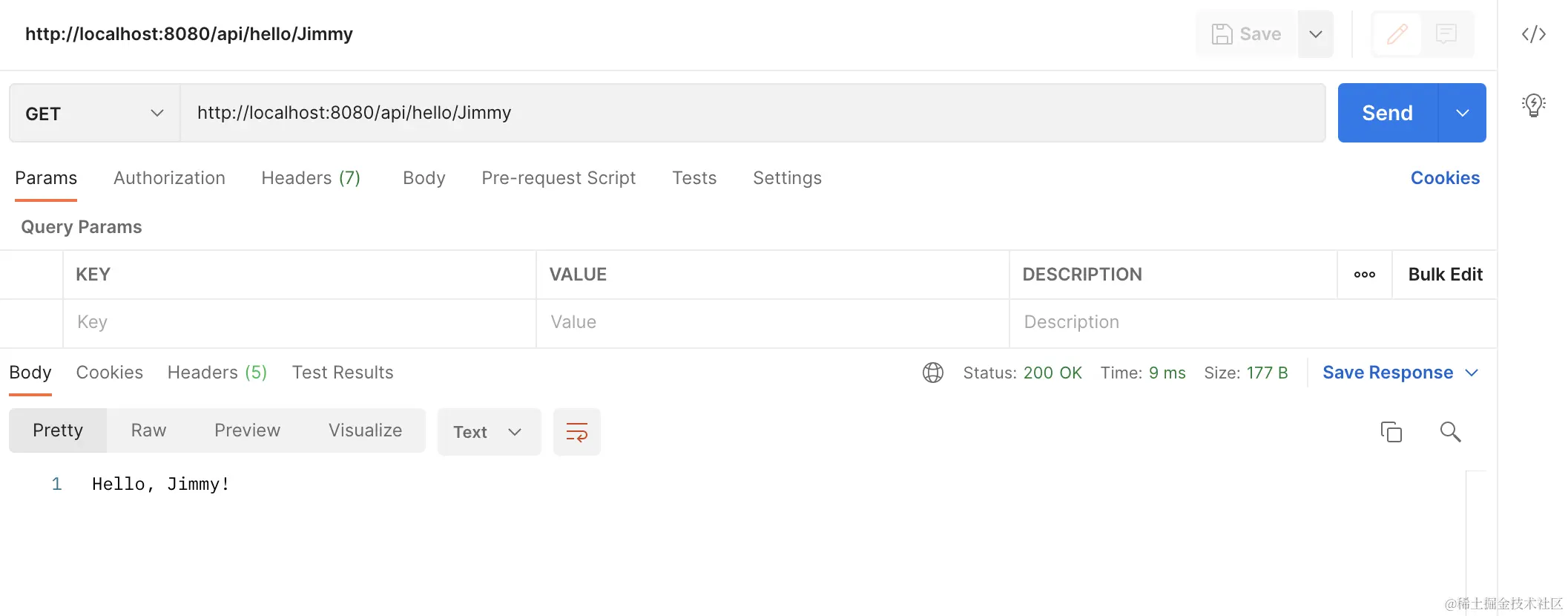Open the code snippet panel icon
The image size is (1568, 616).
(1533, 34)
